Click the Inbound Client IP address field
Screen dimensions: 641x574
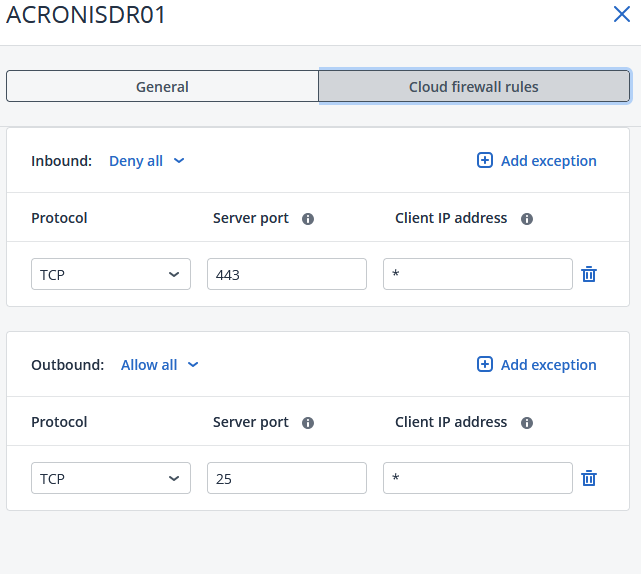point(478,274)
